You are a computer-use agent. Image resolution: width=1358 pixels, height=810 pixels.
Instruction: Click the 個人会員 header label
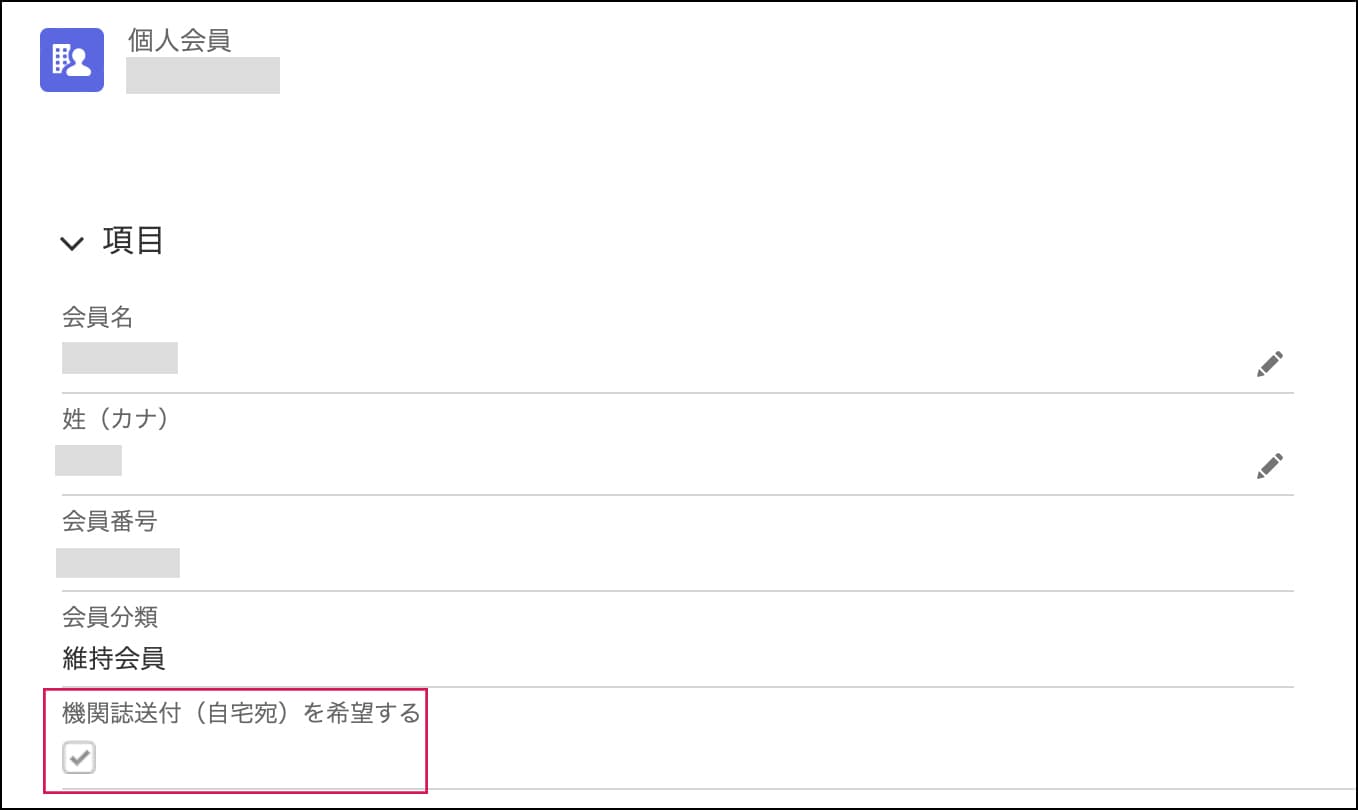tap(180, 40)
